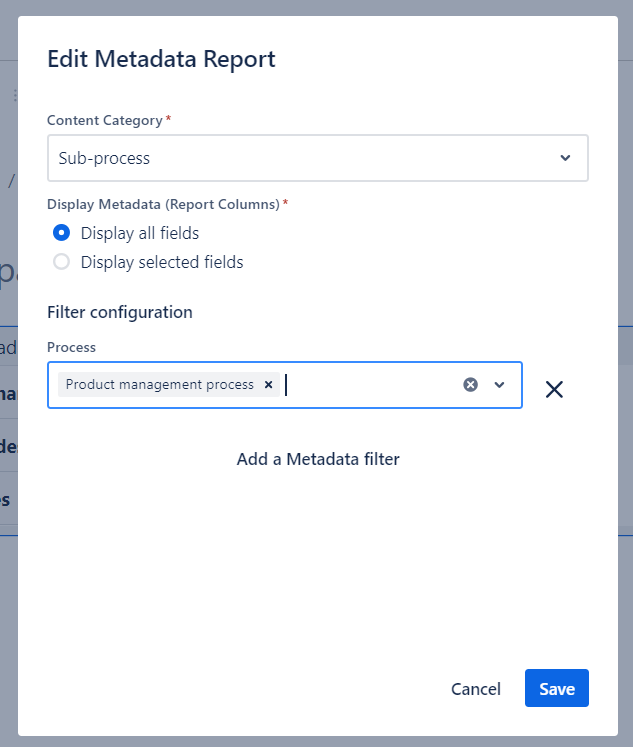Delete the Process filter row

[554, 389]
